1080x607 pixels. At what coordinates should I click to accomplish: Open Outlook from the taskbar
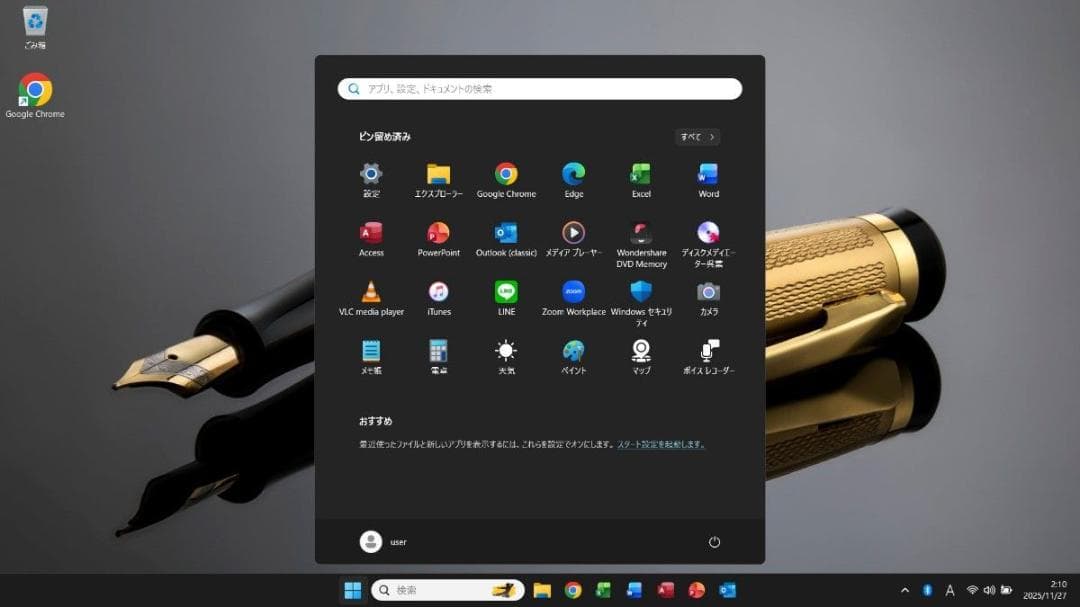pyautogui.click(x=726, y=590)
